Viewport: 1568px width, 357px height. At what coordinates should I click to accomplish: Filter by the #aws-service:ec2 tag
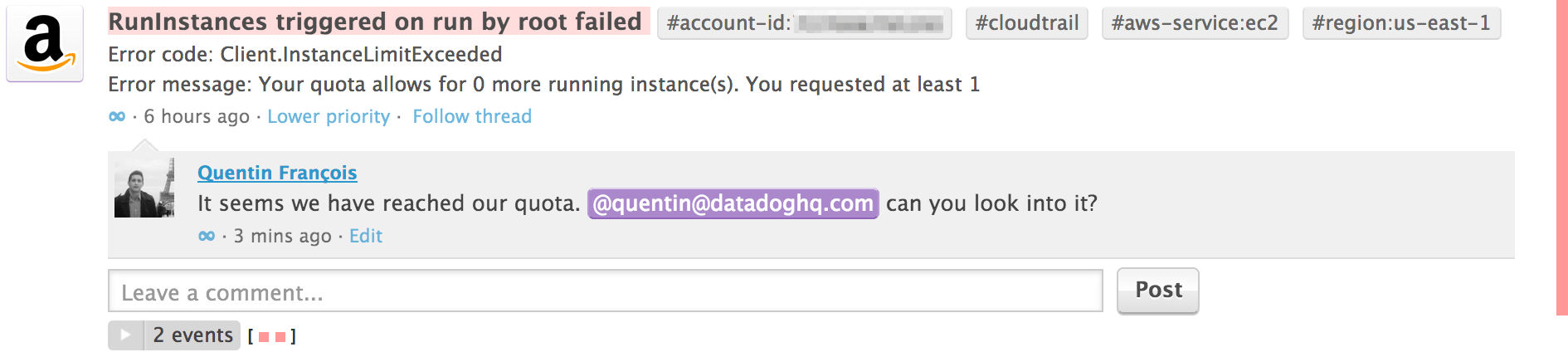(1194, 23)
